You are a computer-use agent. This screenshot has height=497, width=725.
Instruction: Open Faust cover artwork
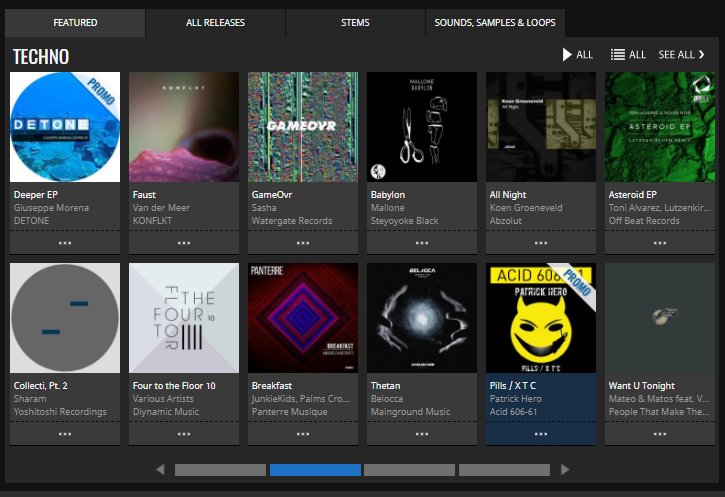pos(184,127)
